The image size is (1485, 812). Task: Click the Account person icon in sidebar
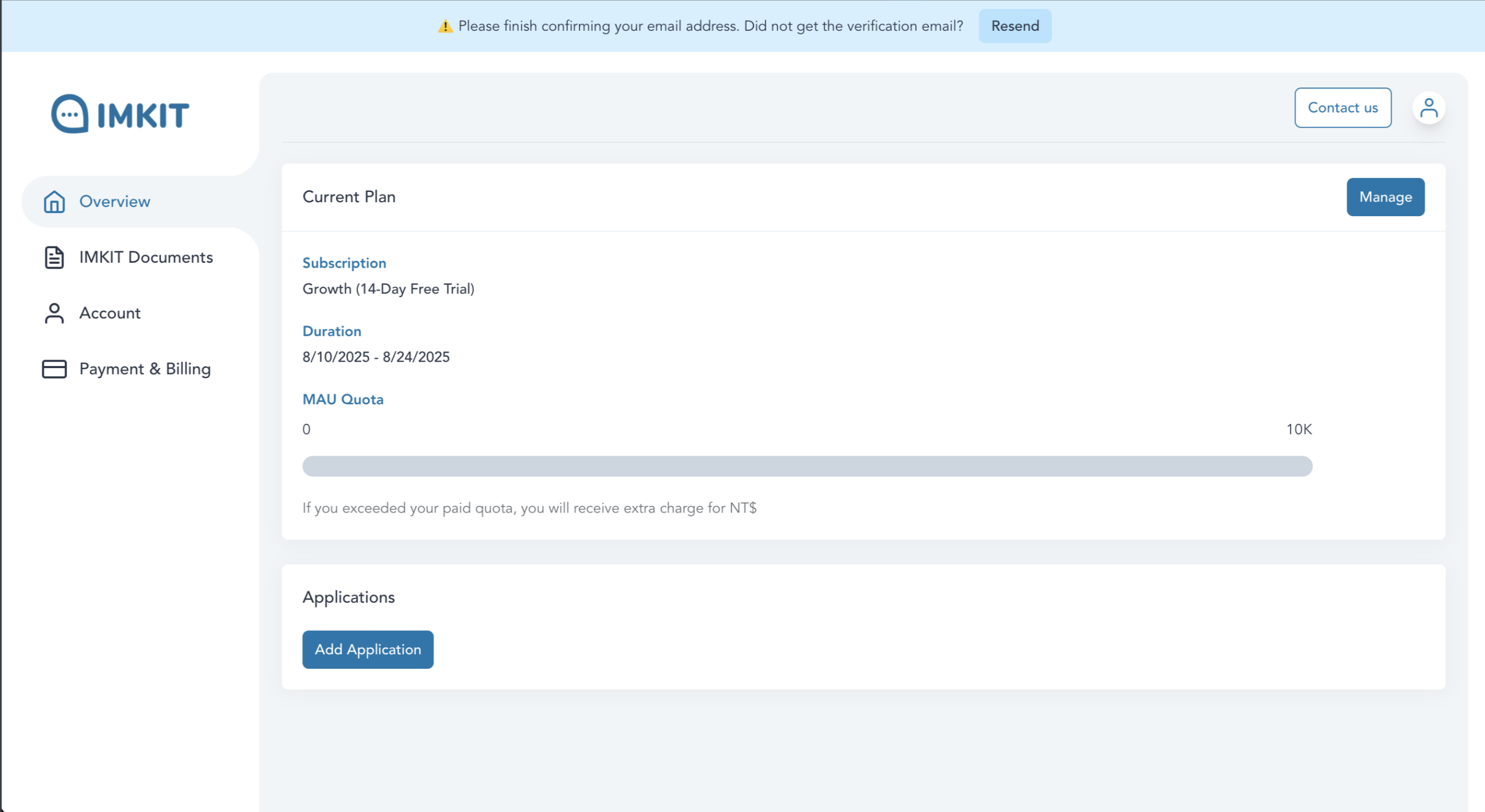54,314
